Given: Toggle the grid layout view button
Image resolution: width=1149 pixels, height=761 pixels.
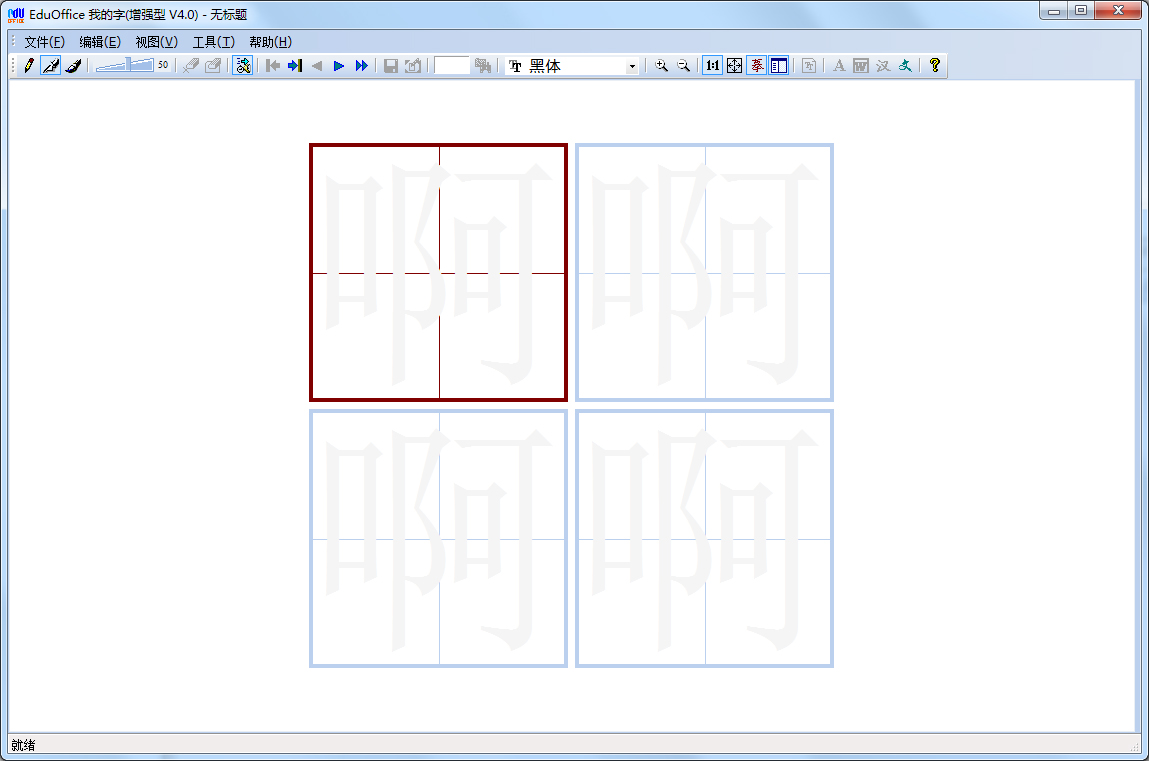Looking at the screenshot, I should pos(780,65).
